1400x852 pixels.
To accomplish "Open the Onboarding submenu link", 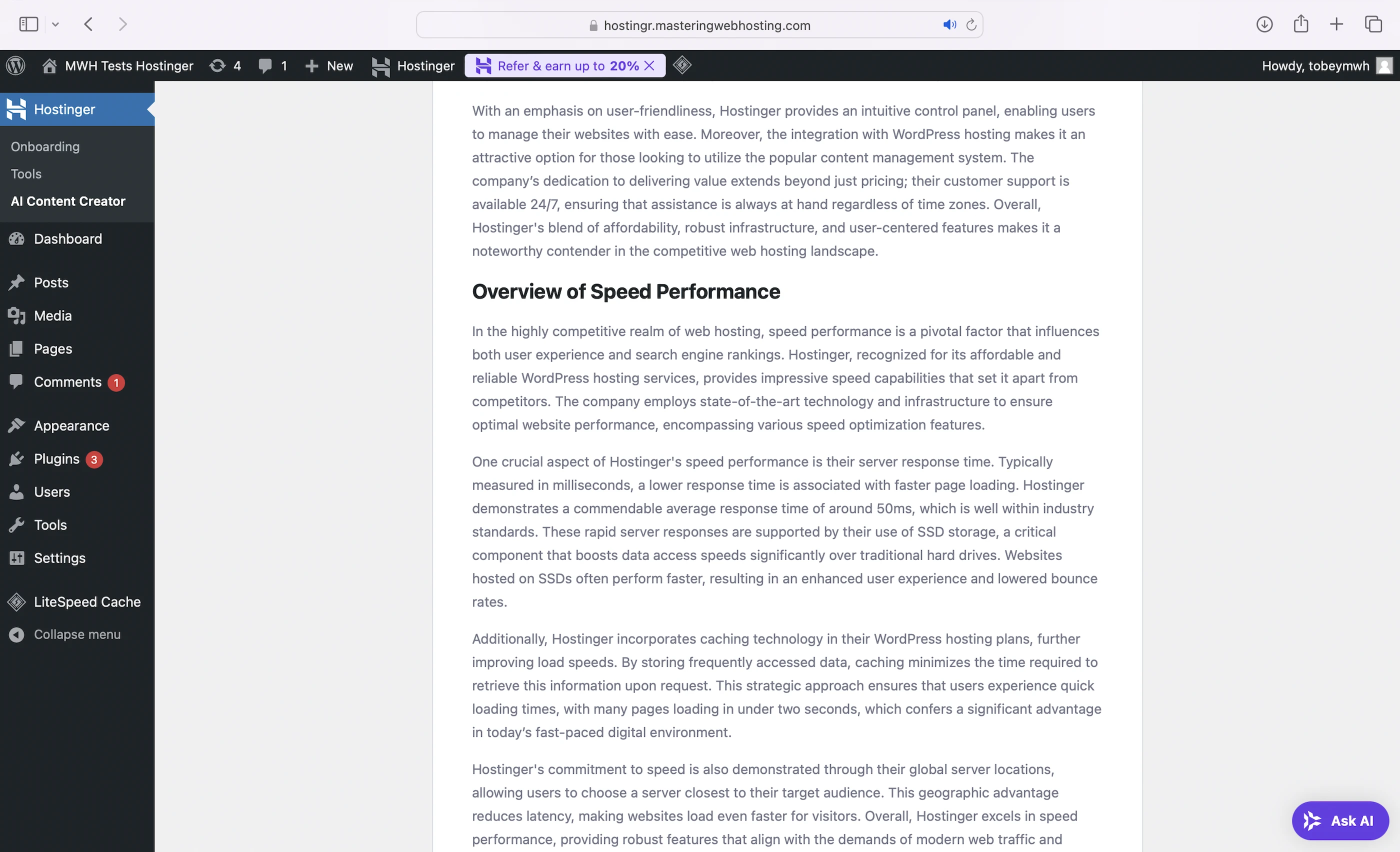I will point(45,146).
